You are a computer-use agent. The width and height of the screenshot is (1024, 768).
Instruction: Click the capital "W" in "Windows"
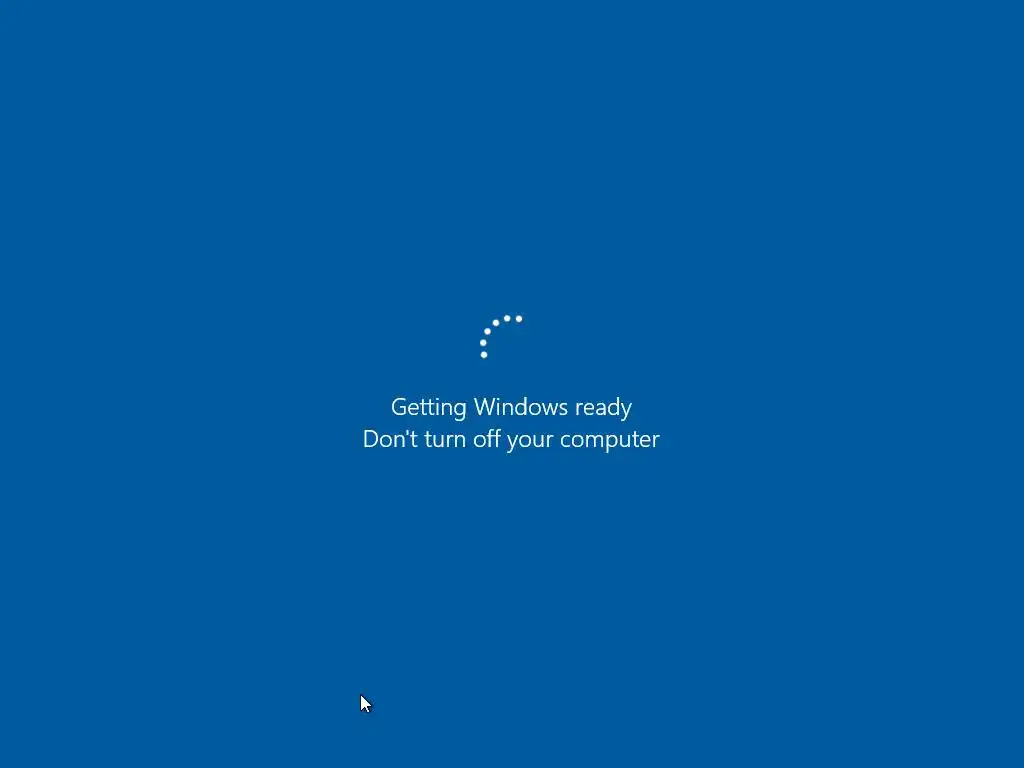[487, 407]
